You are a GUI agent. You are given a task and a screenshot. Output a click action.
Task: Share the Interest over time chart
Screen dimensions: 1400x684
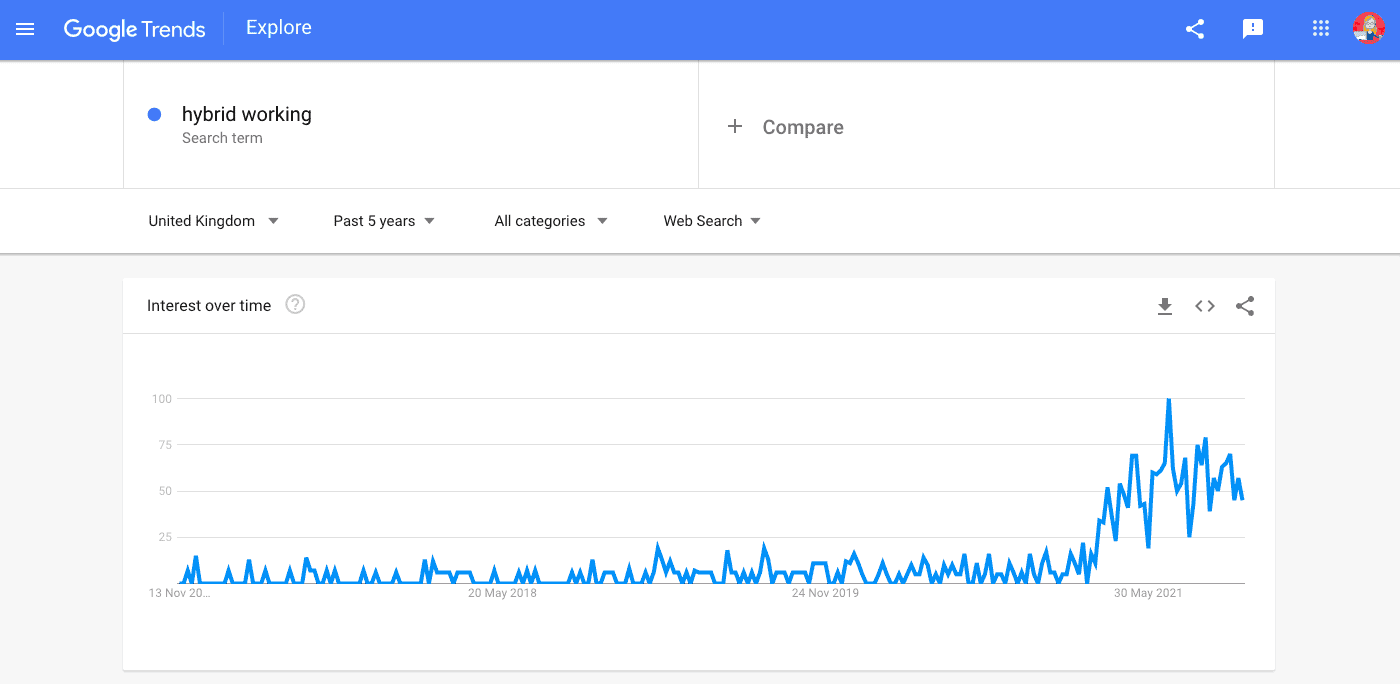tap(1245, 306)
